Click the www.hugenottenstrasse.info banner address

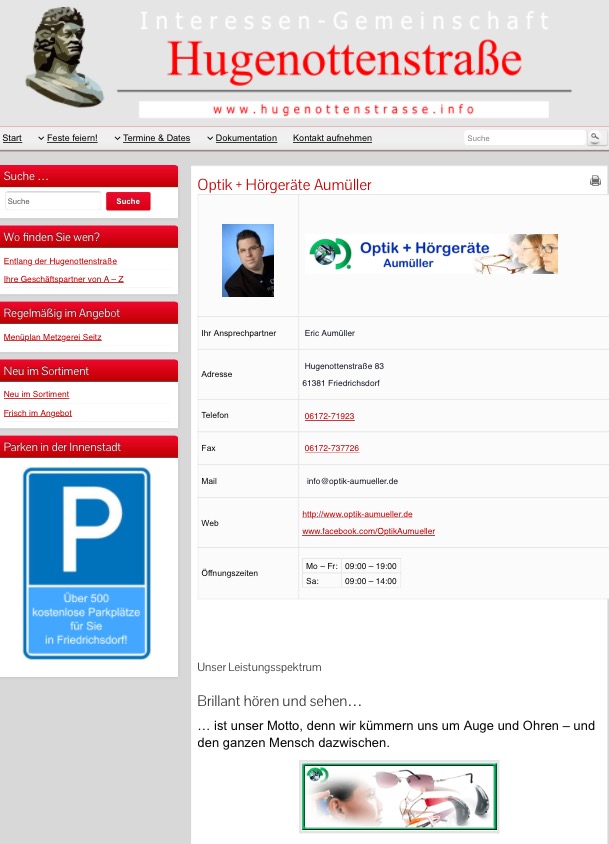(344, 109)
